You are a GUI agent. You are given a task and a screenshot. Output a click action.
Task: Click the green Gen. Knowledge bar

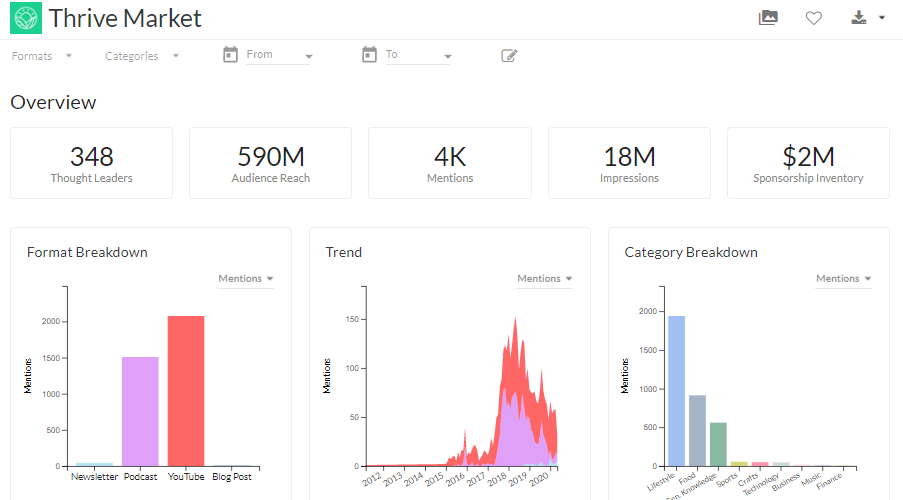pos(718,444)
